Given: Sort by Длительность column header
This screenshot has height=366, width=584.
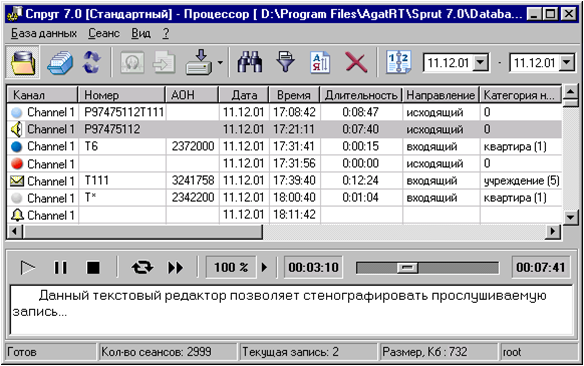Looking at the screenshot, I should (x=361, y=95).
